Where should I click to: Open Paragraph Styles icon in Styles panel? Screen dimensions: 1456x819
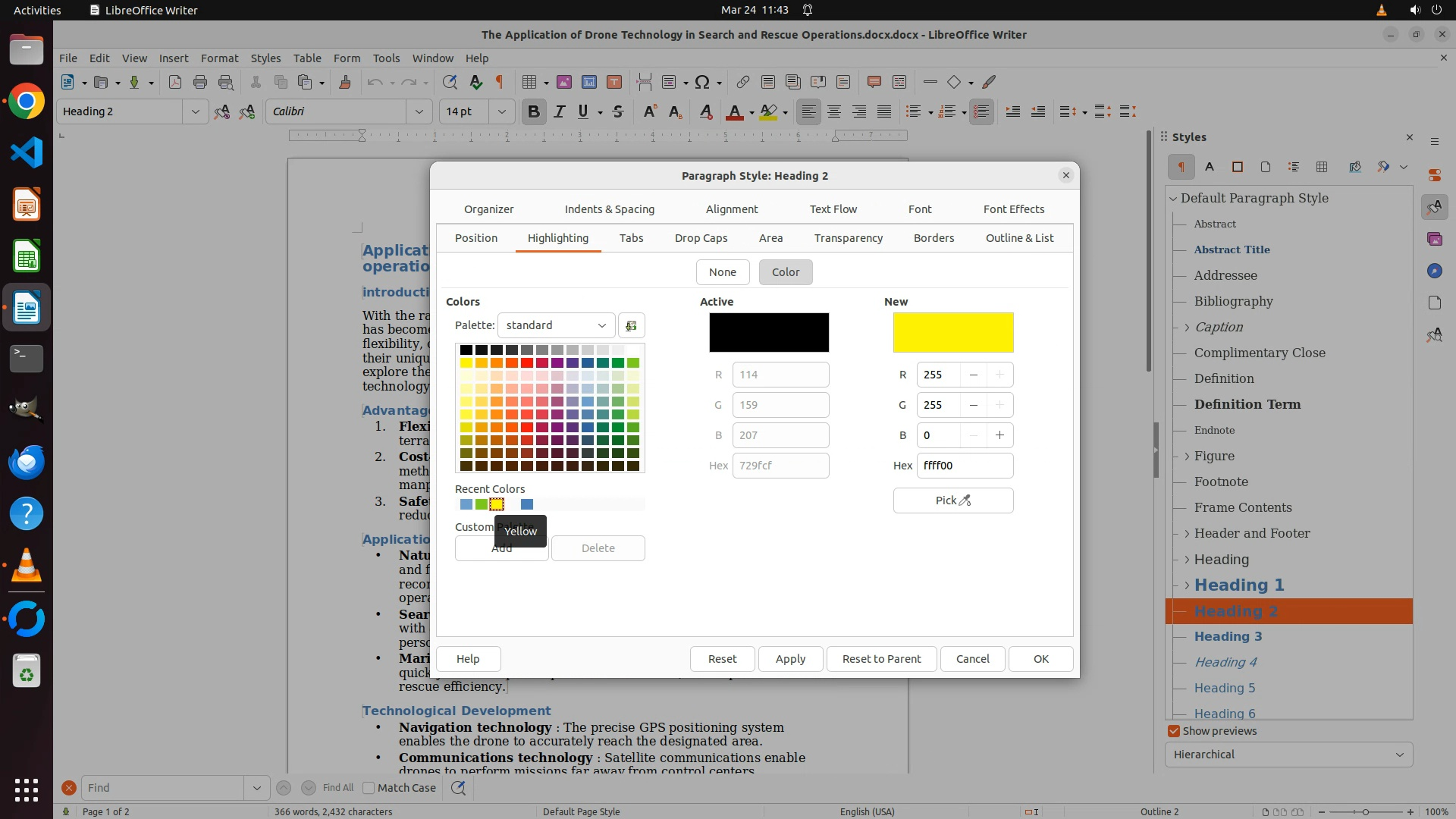(1181, 167)
